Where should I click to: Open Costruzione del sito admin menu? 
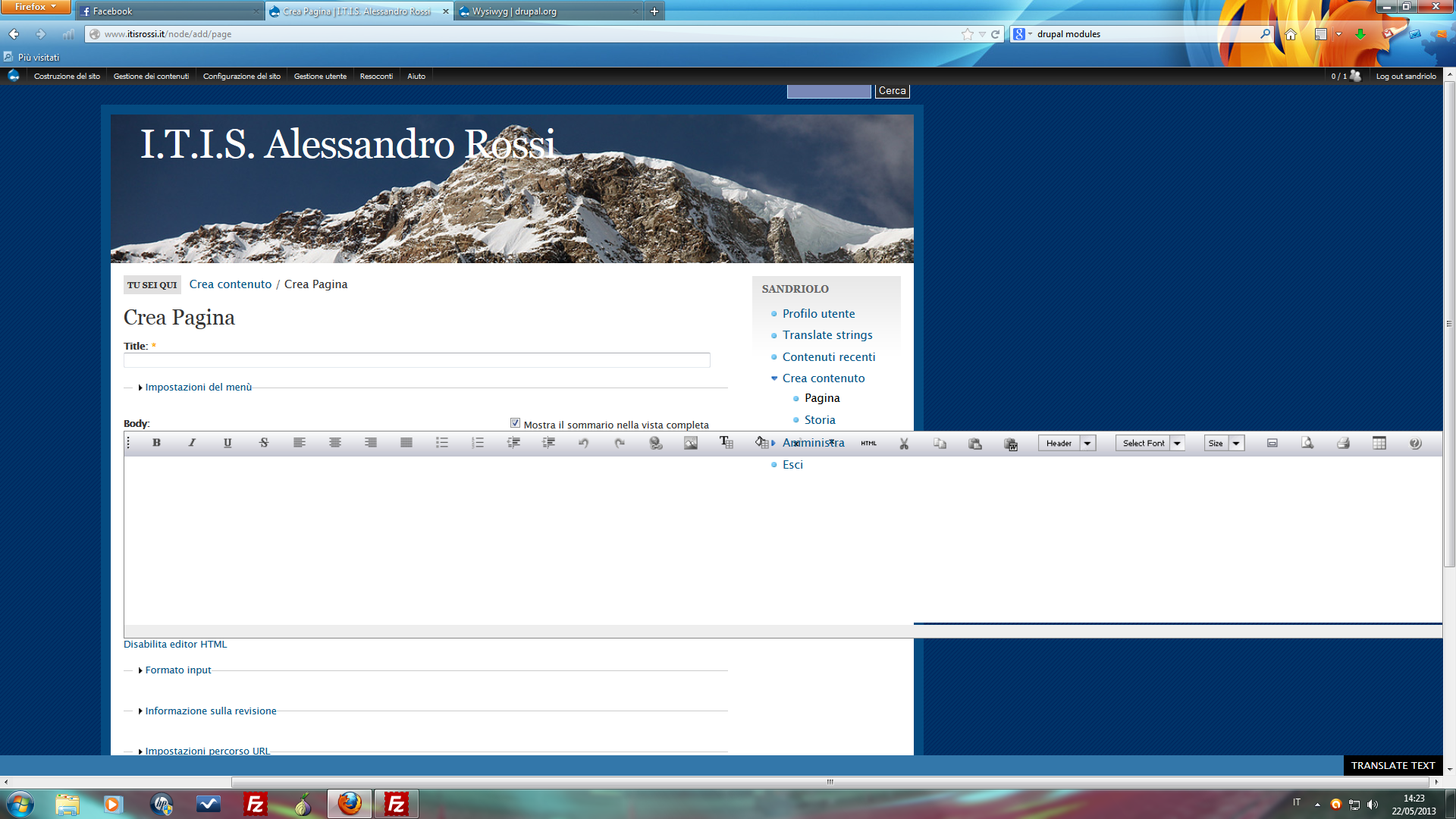click(x=67, y=76)
